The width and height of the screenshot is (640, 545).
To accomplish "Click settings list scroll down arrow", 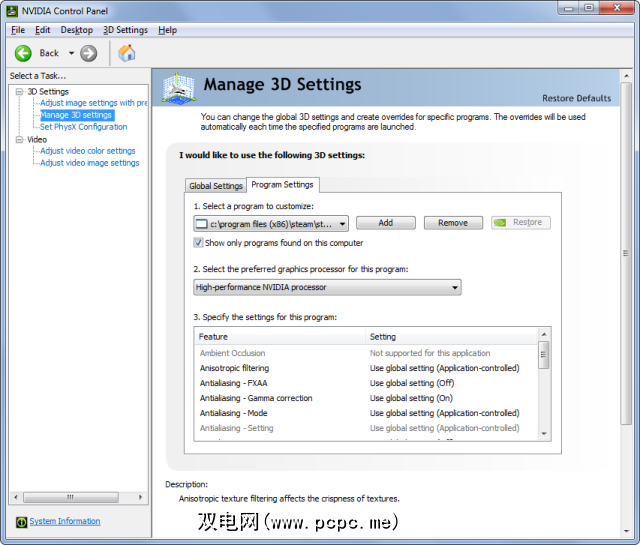I will (x=544, y=434).
